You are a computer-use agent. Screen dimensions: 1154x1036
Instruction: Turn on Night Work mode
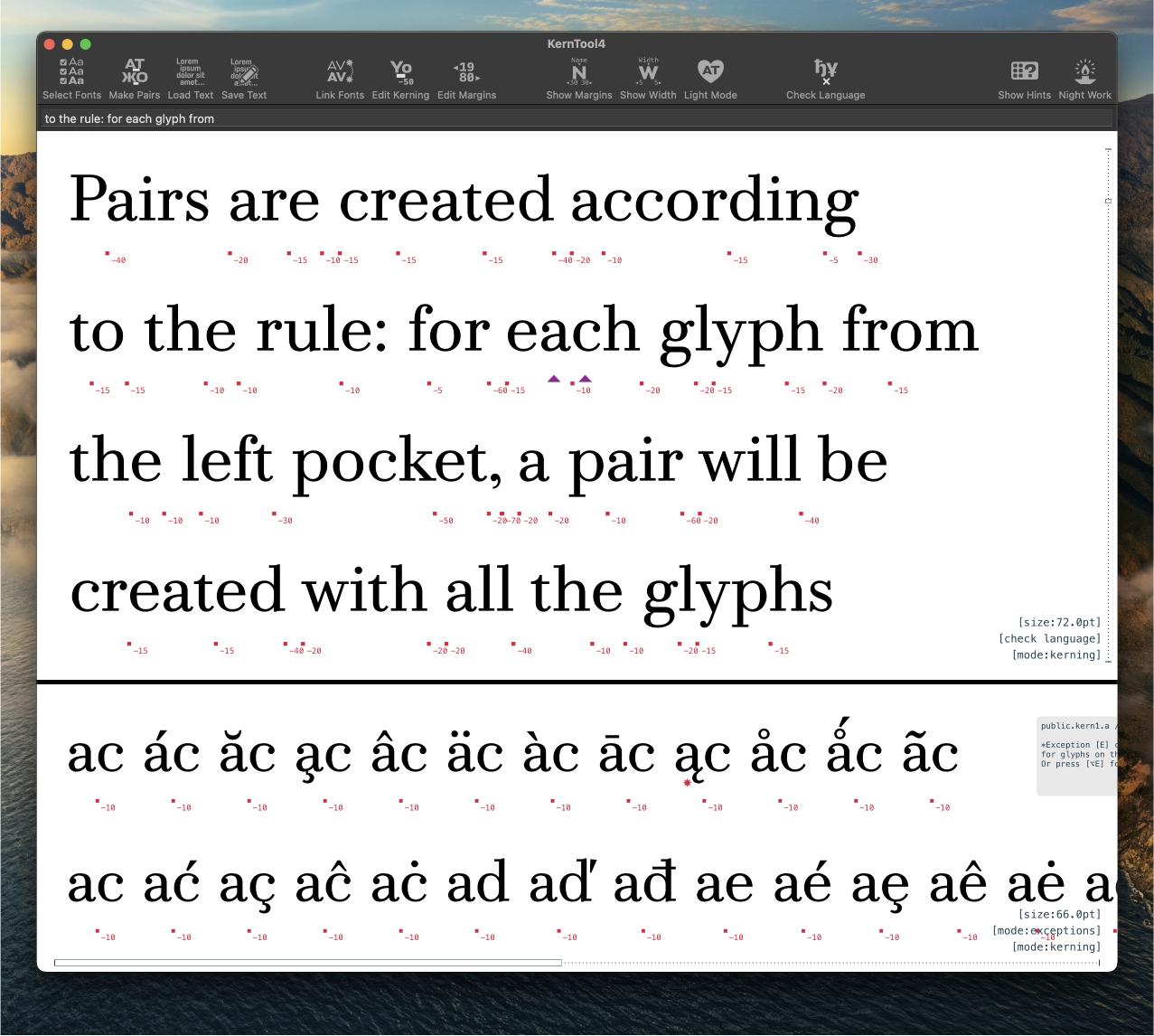(1084, 79)
